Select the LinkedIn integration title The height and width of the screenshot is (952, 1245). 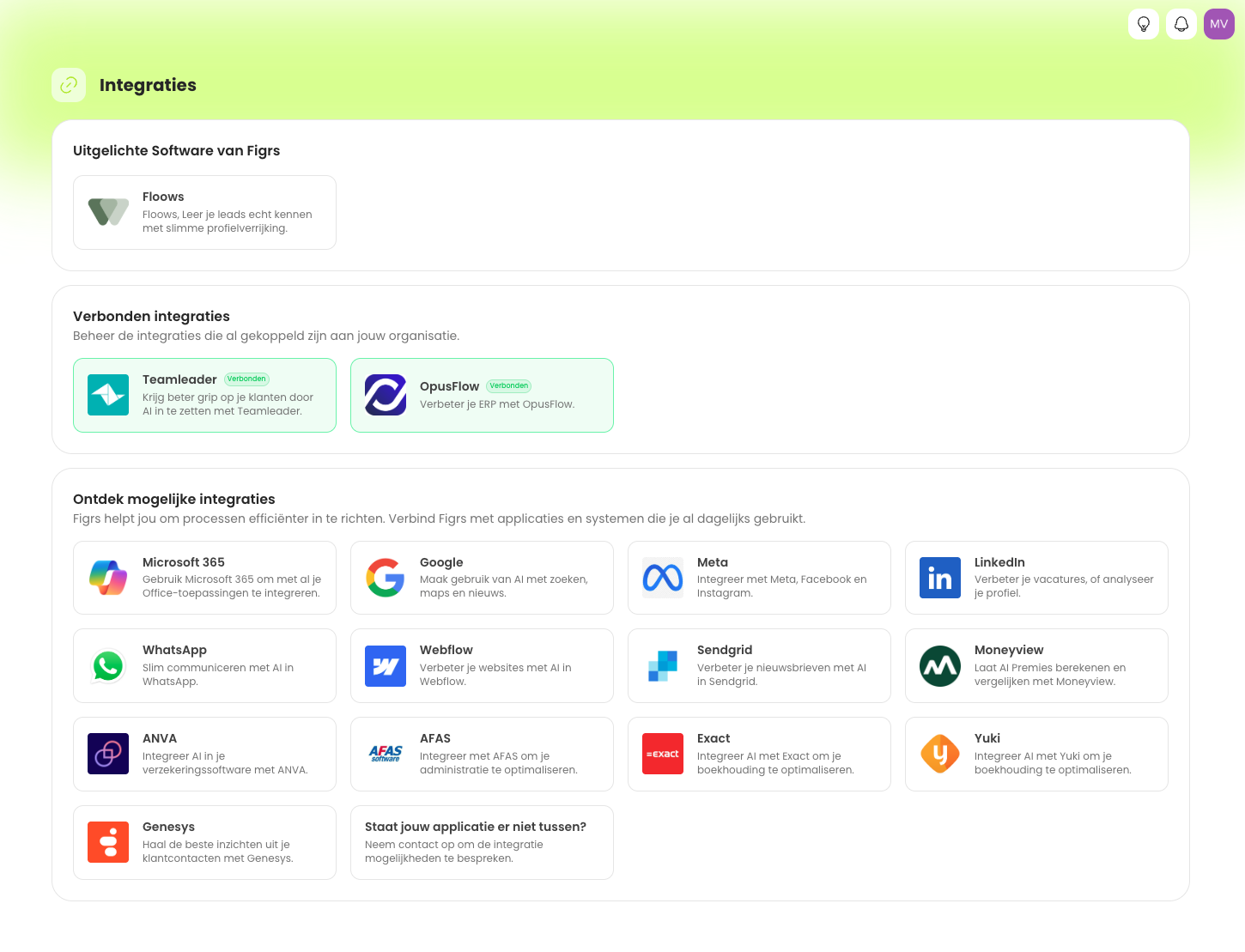999,562
